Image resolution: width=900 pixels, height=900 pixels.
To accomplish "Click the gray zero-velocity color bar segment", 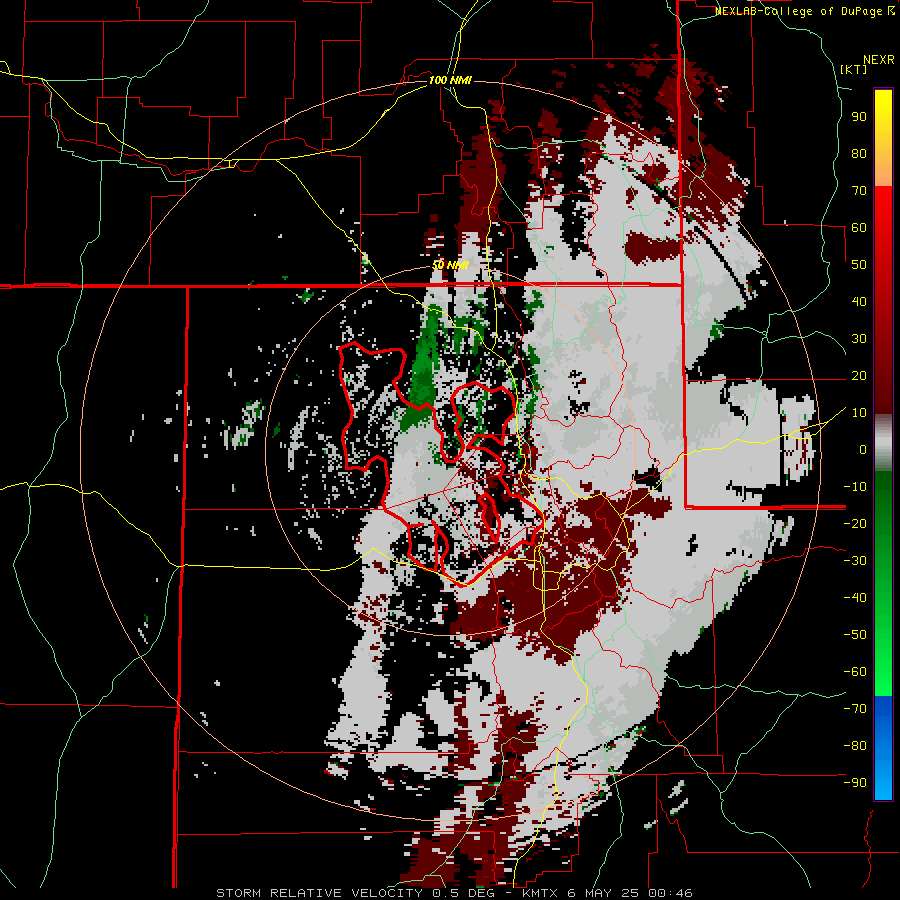I will [883, 445].
